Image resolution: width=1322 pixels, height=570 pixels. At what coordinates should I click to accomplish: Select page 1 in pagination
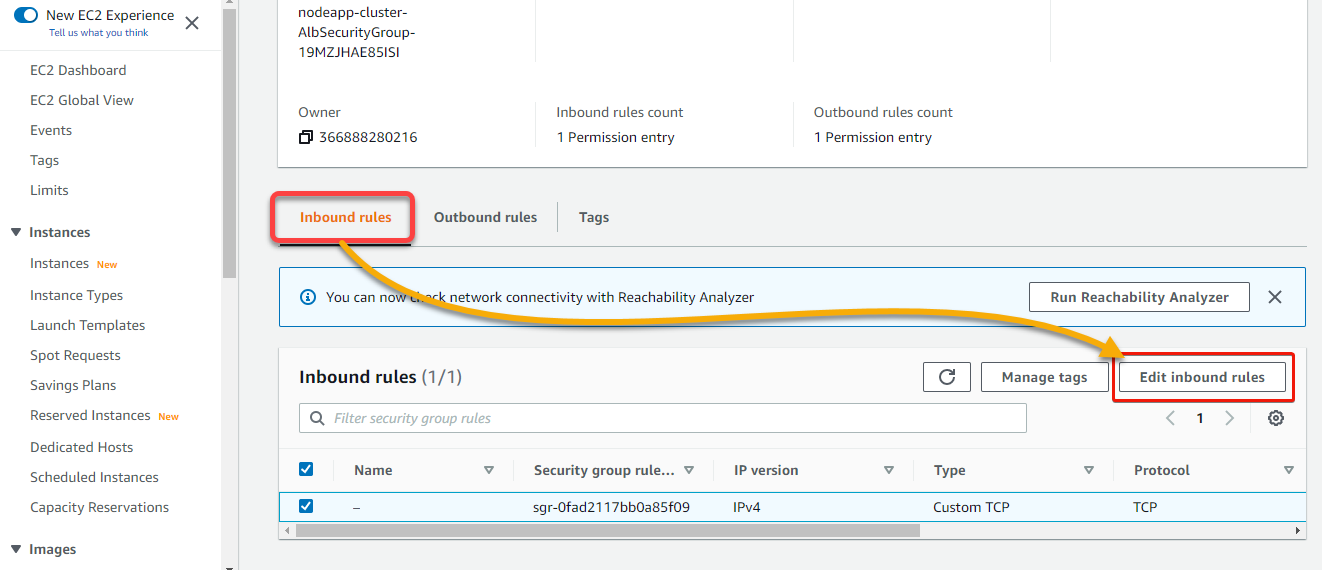1200,419
